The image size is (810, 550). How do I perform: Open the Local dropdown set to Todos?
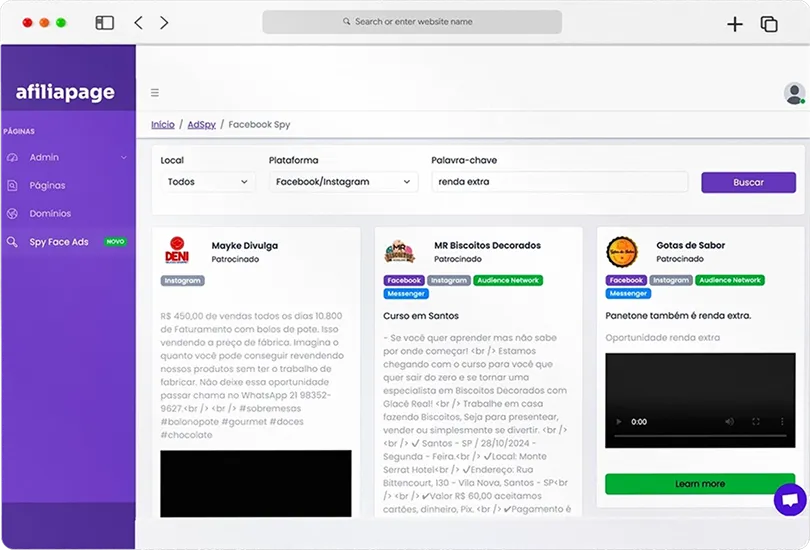click(206, 182)
